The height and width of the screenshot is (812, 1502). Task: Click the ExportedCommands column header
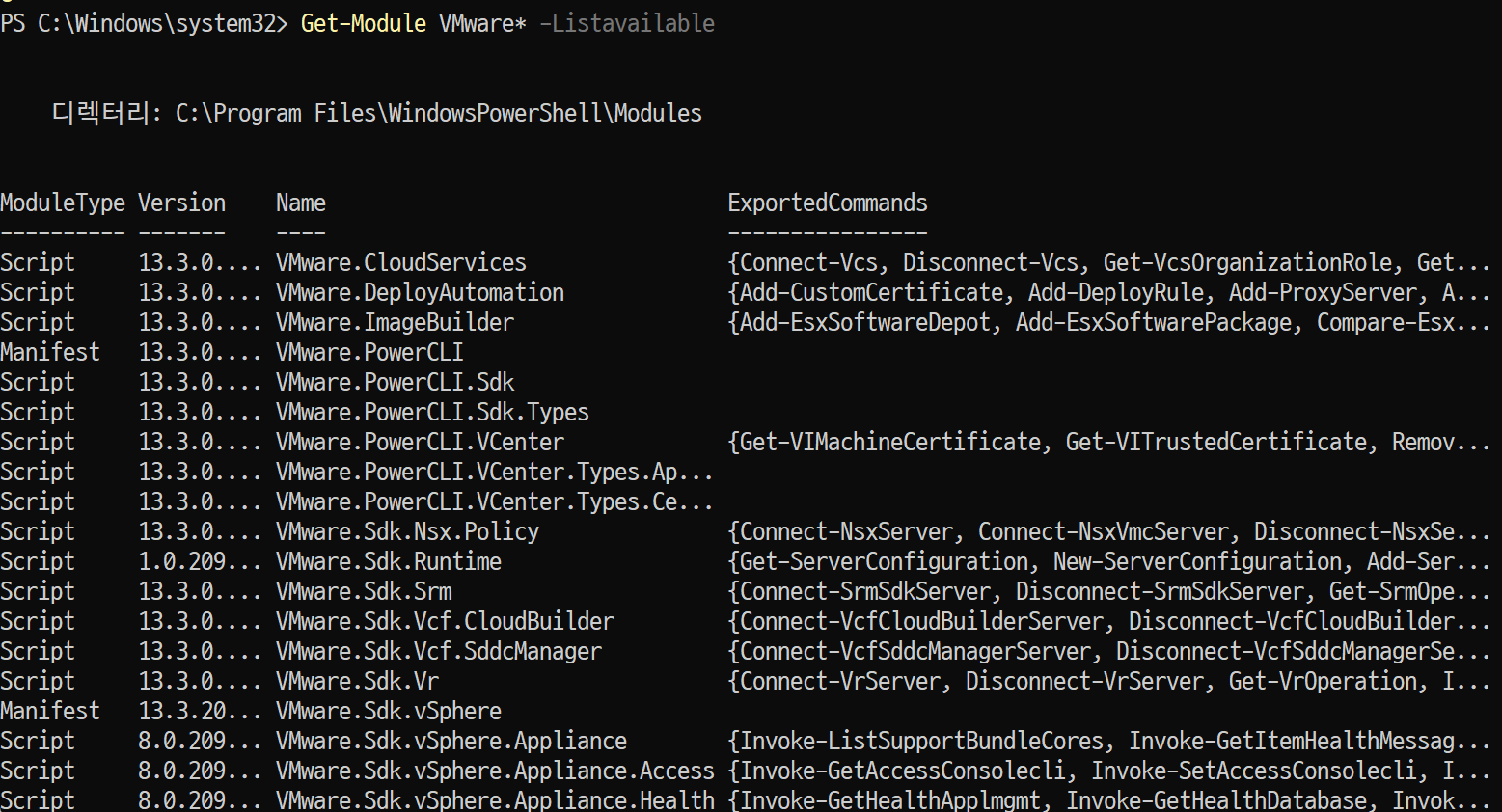tap(828, 203)
